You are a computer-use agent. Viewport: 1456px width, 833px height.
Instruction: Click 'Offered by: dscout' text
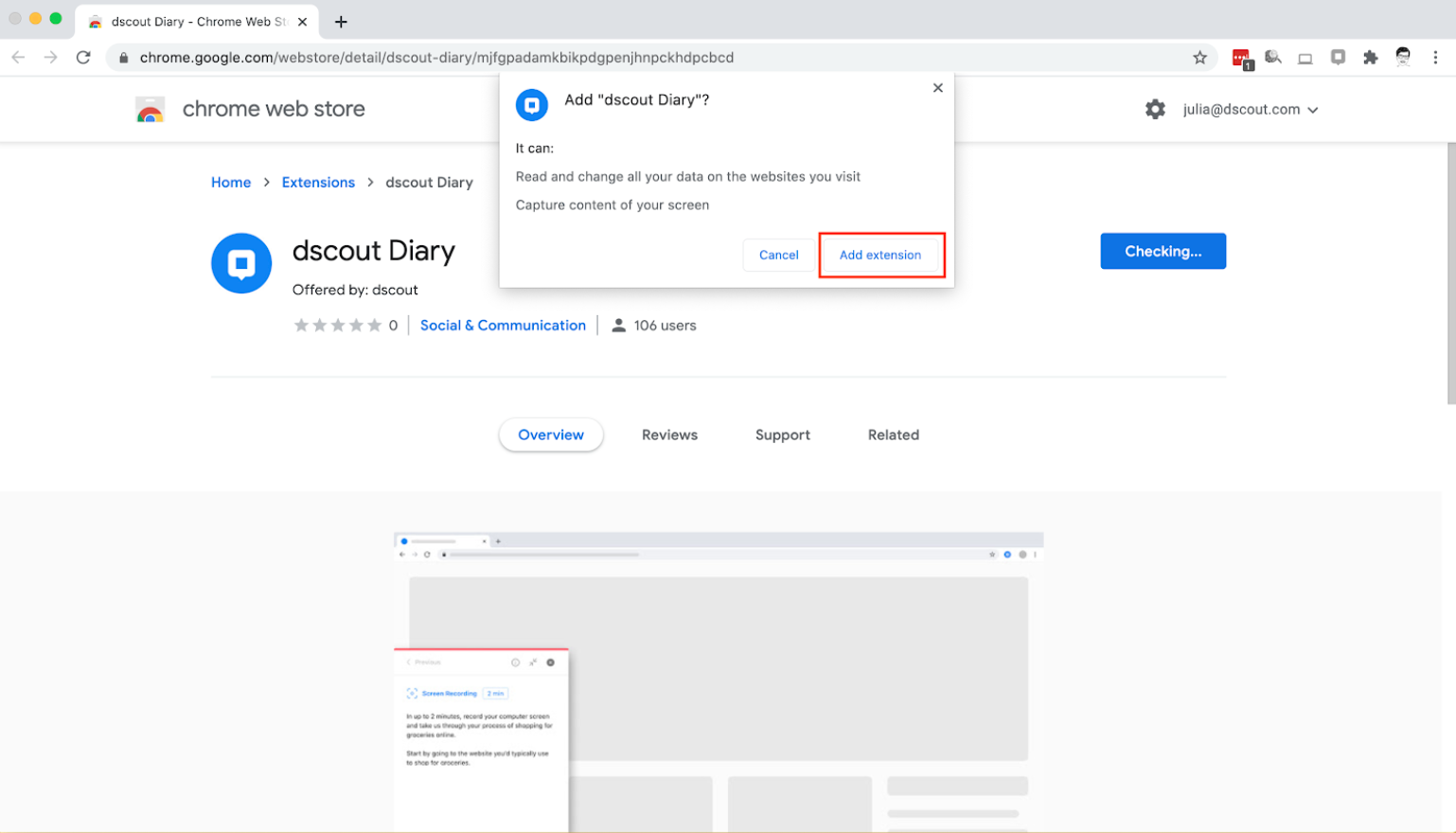click(x=355, y=290)
